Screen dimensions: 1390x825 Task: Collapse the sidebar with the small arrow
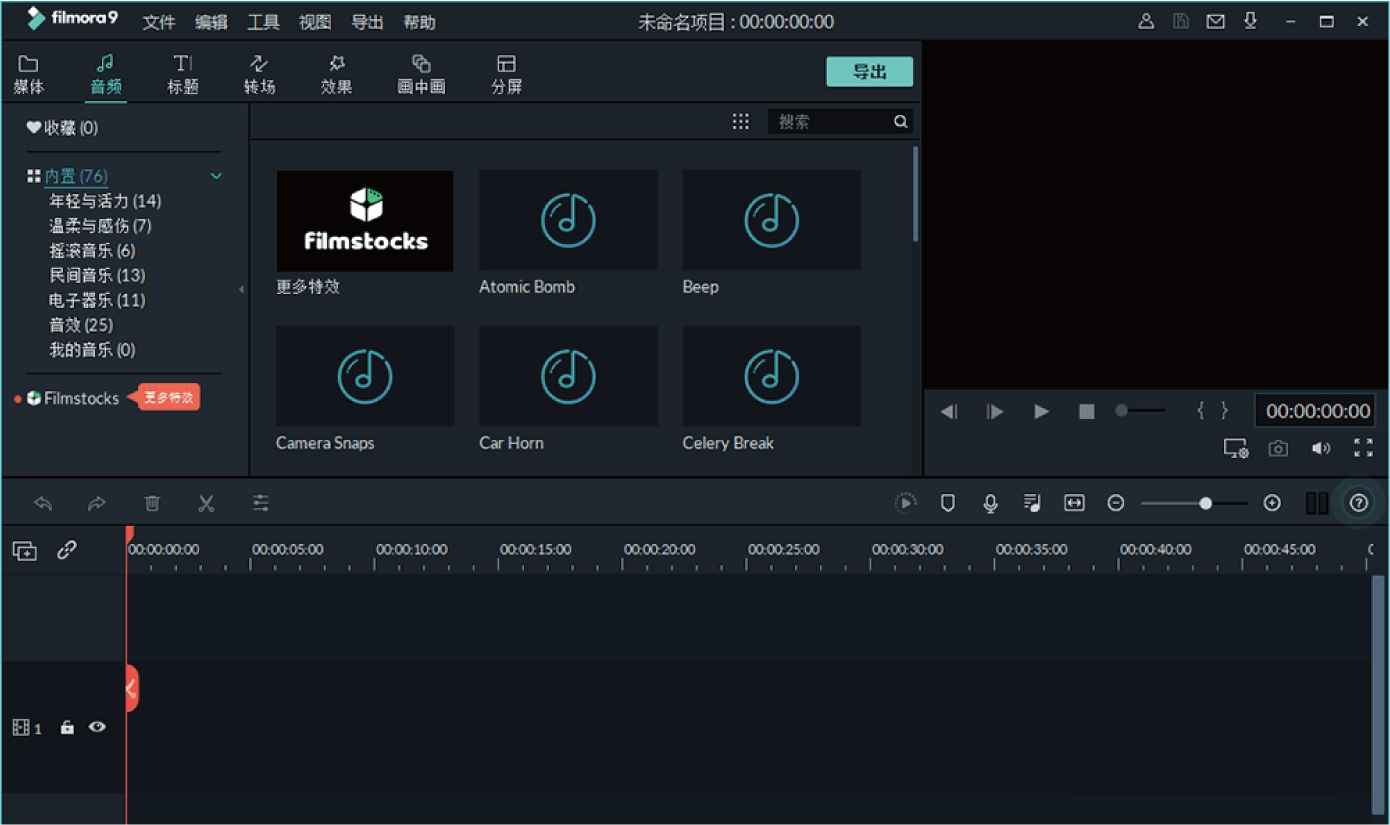(x=241, y=289)
